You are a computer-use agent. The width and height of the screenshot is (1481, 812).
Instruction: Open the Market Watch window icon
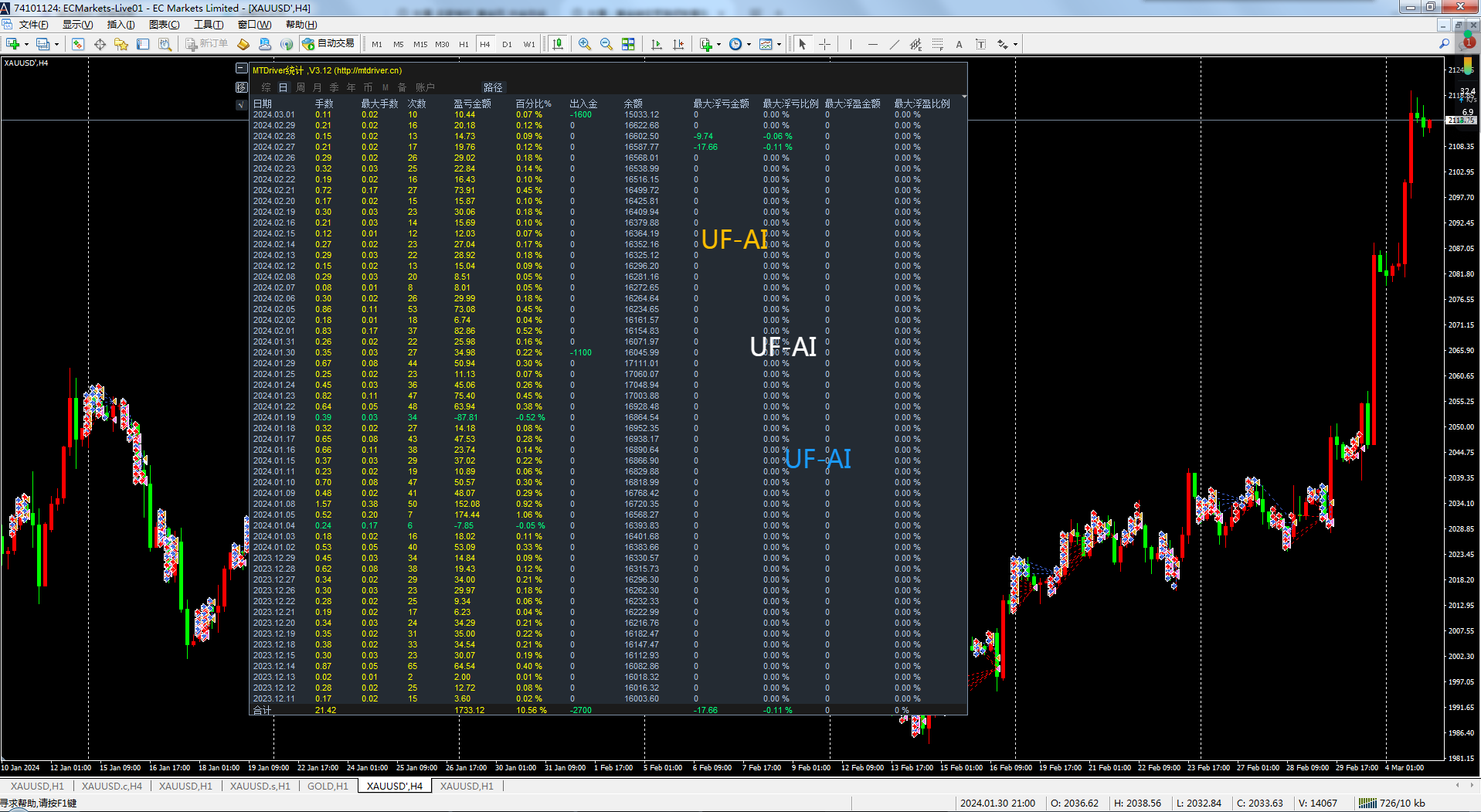78,44
